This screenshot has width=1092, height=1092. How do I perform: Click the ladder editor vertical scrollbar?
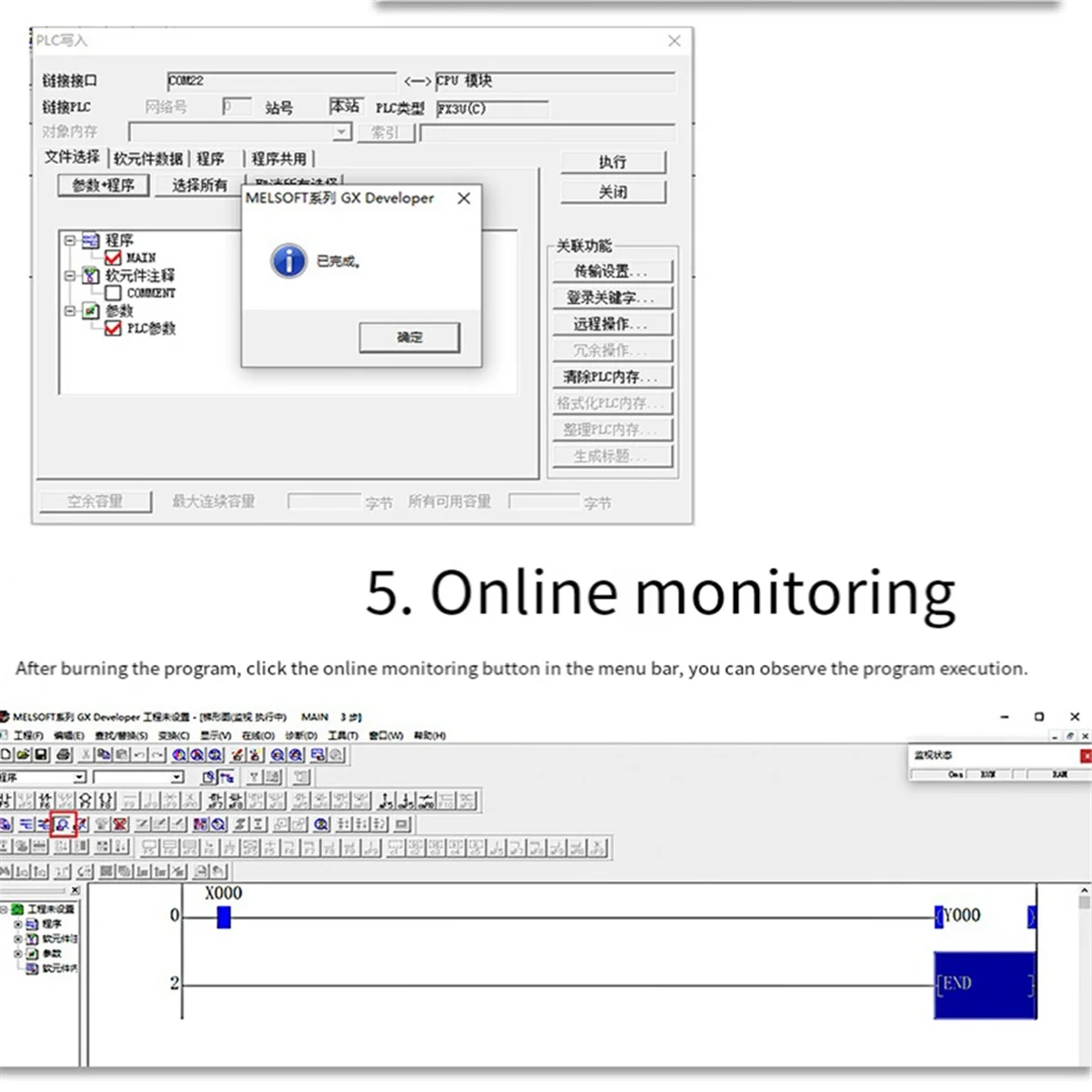(1085, 974)
